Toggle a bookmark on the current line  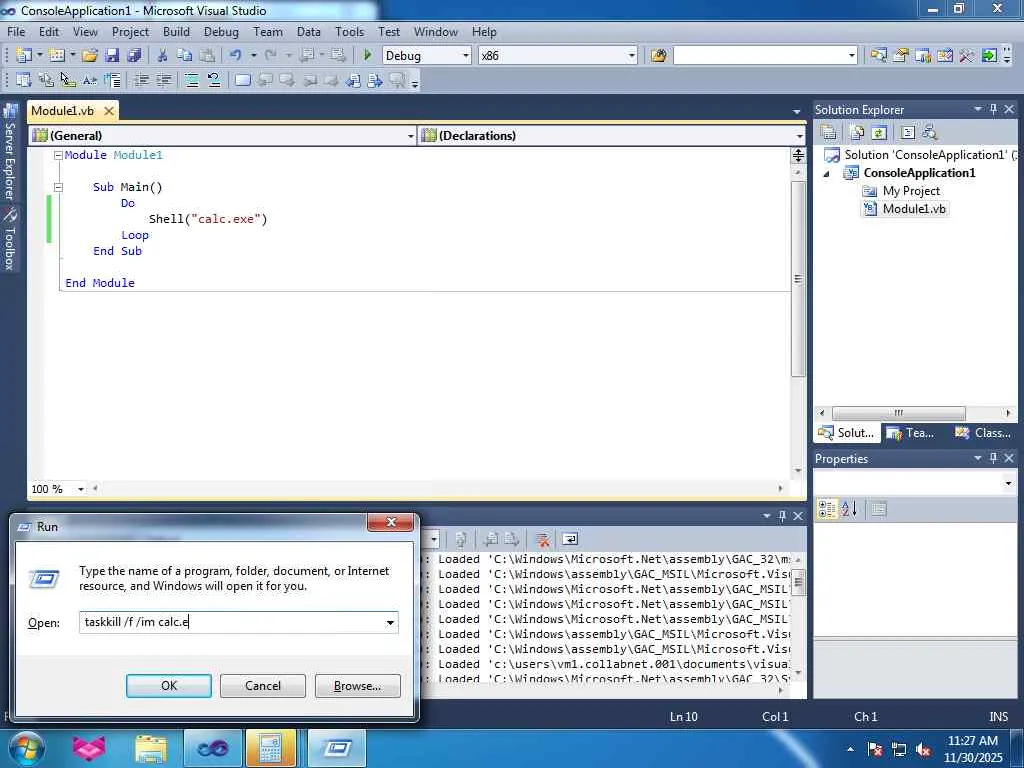coord(242,80)
